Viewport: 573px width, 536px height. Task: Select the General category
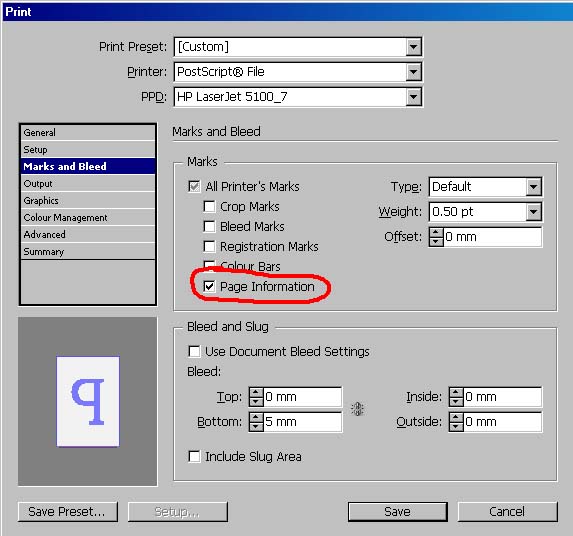tap(88, 132)
